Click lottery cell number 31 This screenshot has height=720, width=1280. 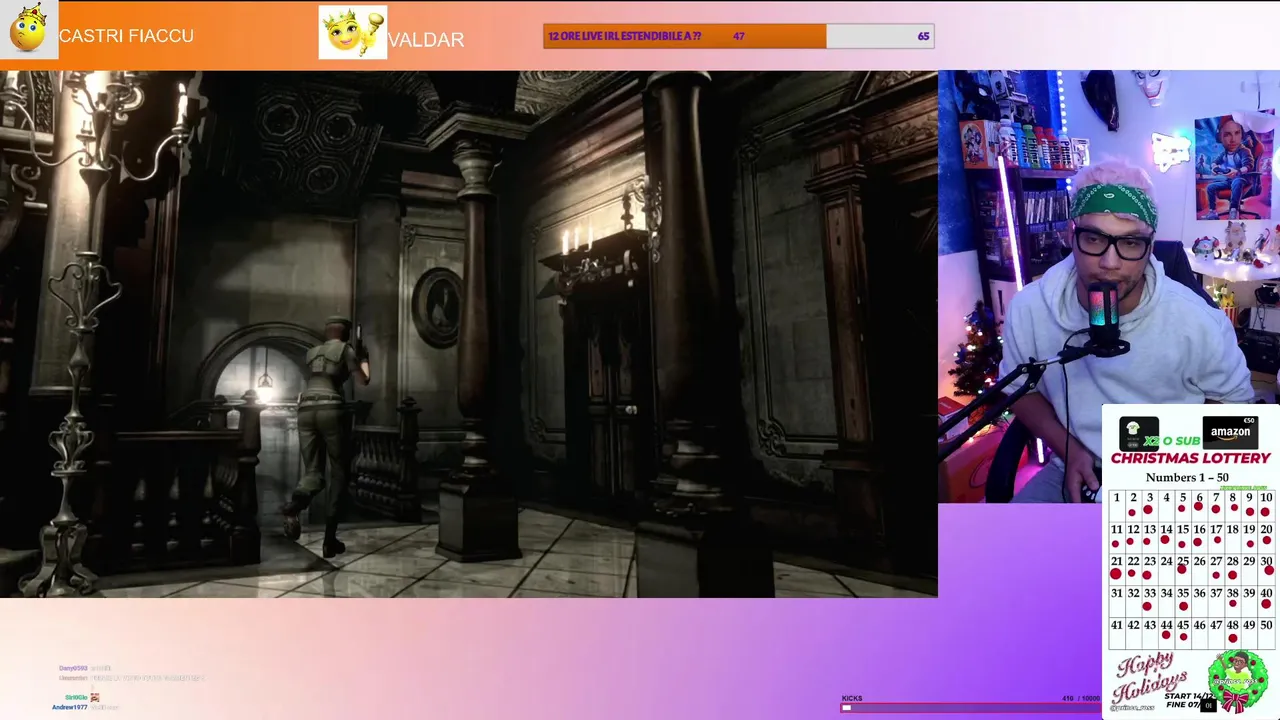(x=1116, y=601)
